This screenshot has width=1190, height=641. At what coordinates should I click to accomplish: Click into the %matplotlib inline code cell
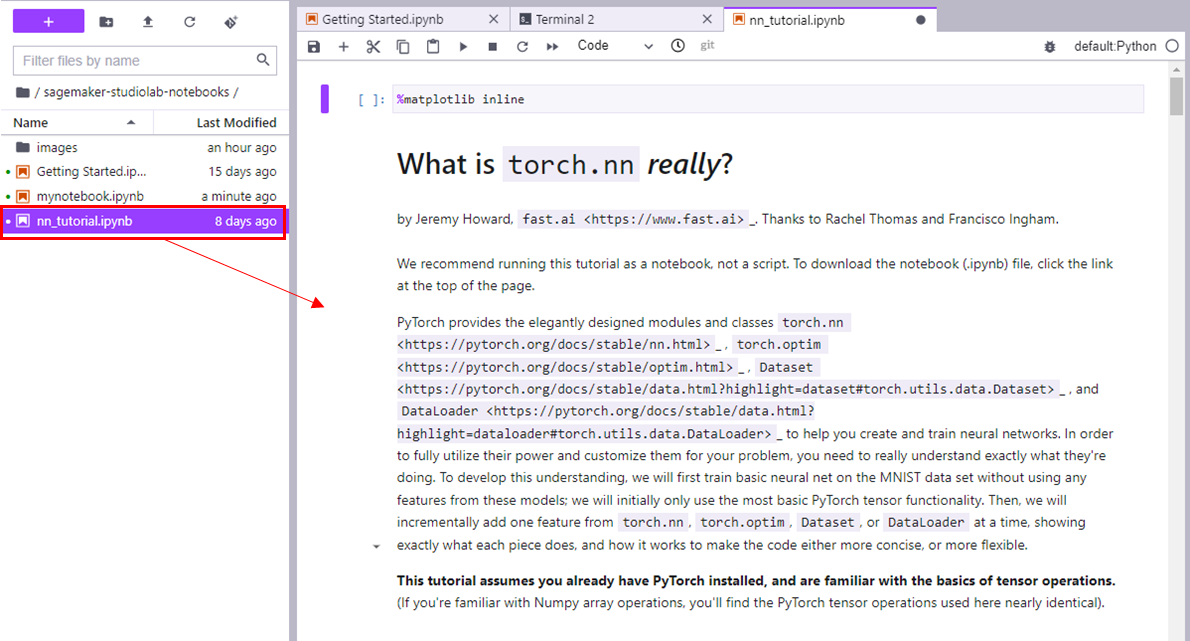tap(767, 99)
